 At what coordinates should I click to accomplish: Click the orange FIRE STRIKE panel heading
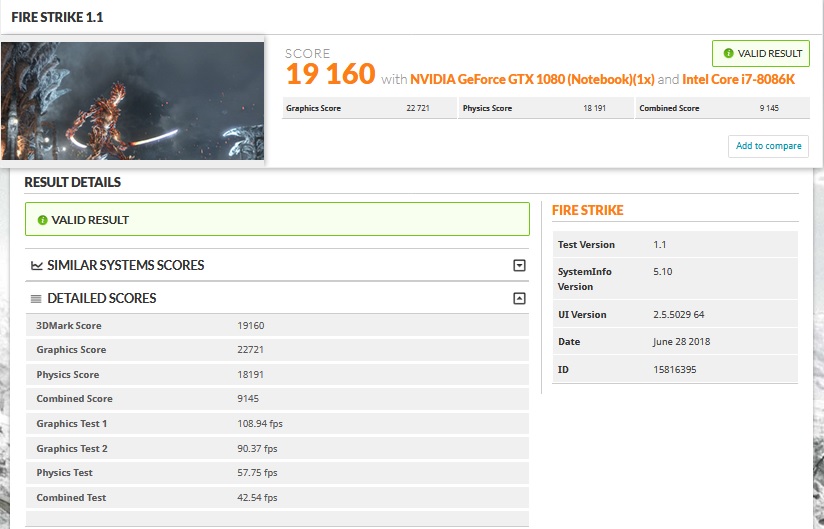click(x=588, y=211)
